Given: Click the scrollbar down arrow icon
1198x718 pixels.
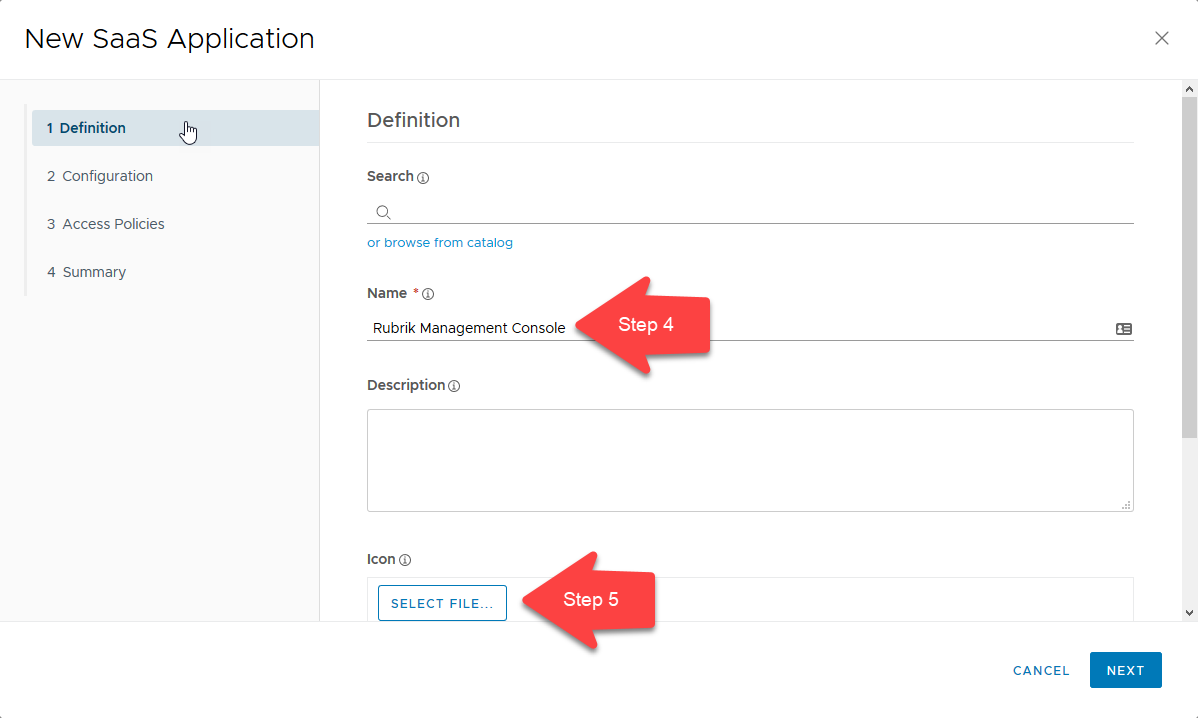Looking at the screenshot, I should (x=1189, y=614).
